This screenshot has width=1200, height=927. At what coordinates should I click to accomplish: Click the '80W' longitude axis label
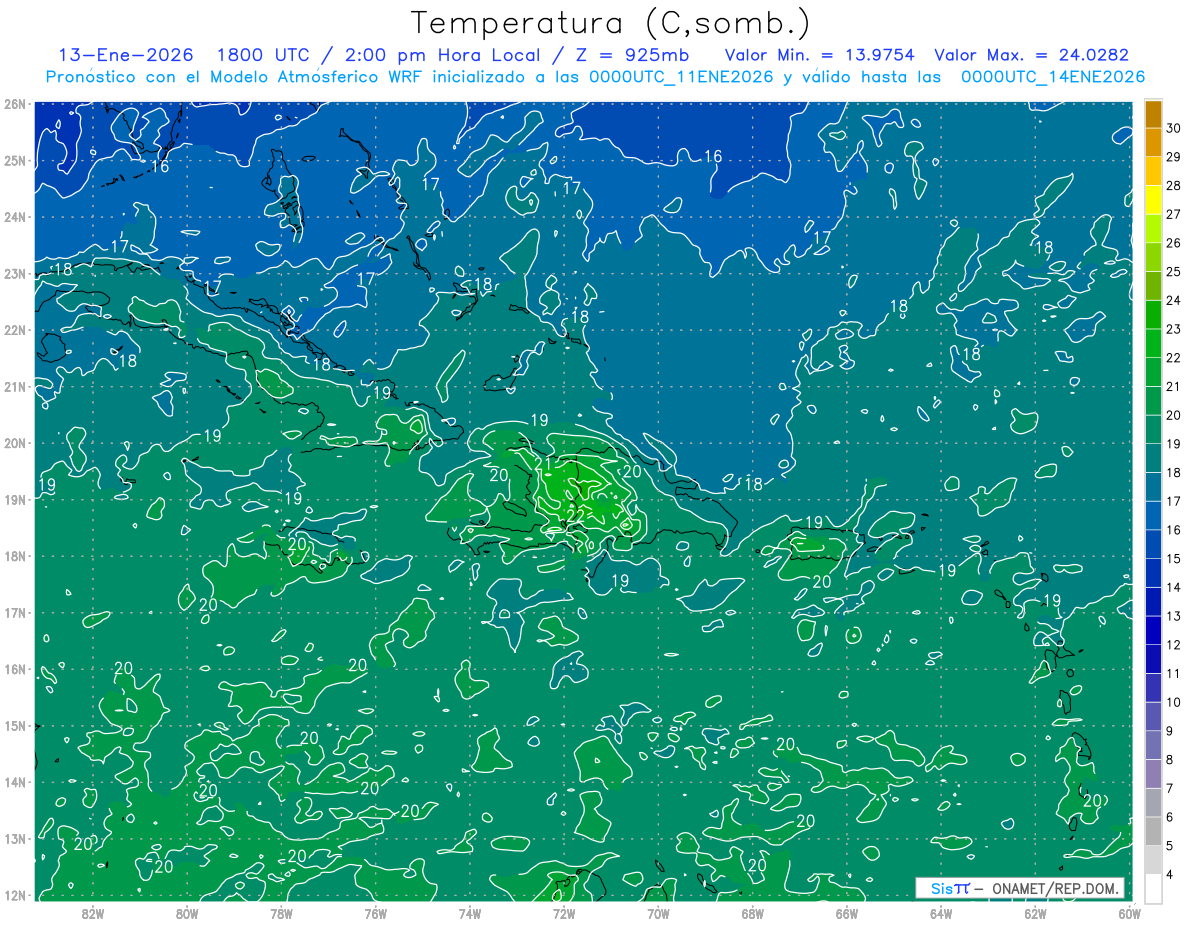187,912
